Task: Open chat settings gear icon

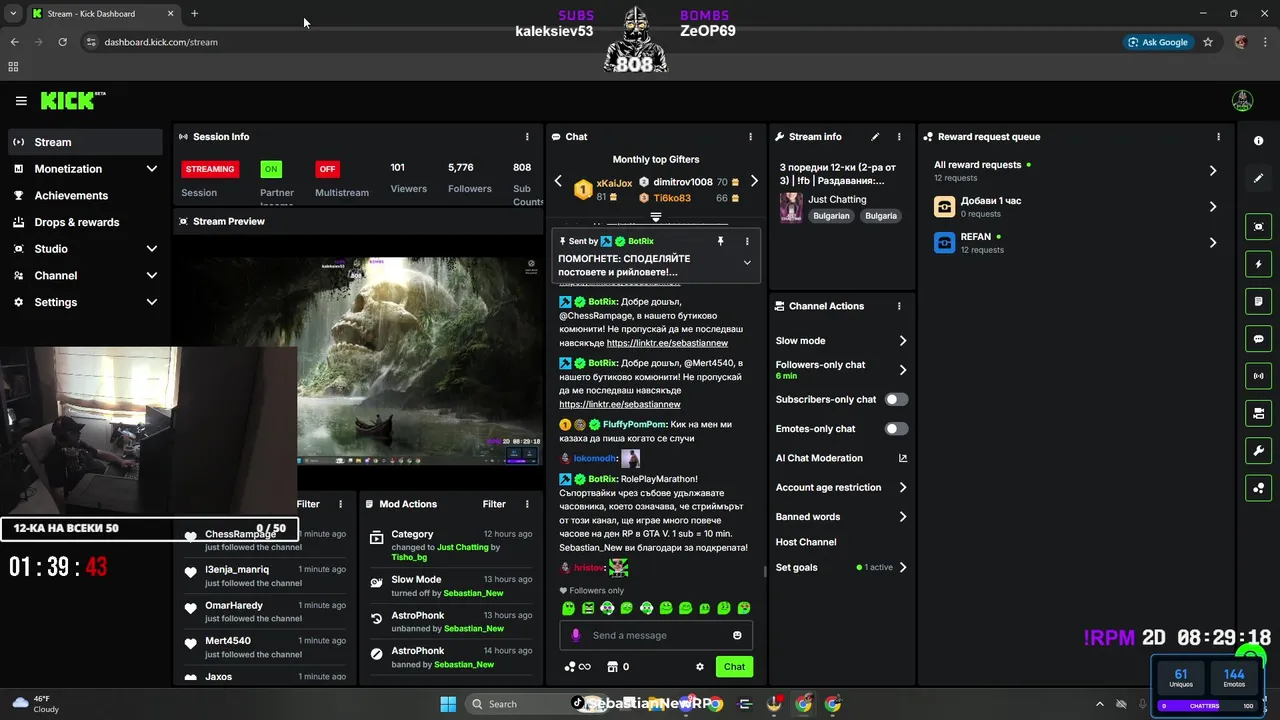Action: click(x=700, y=667)
